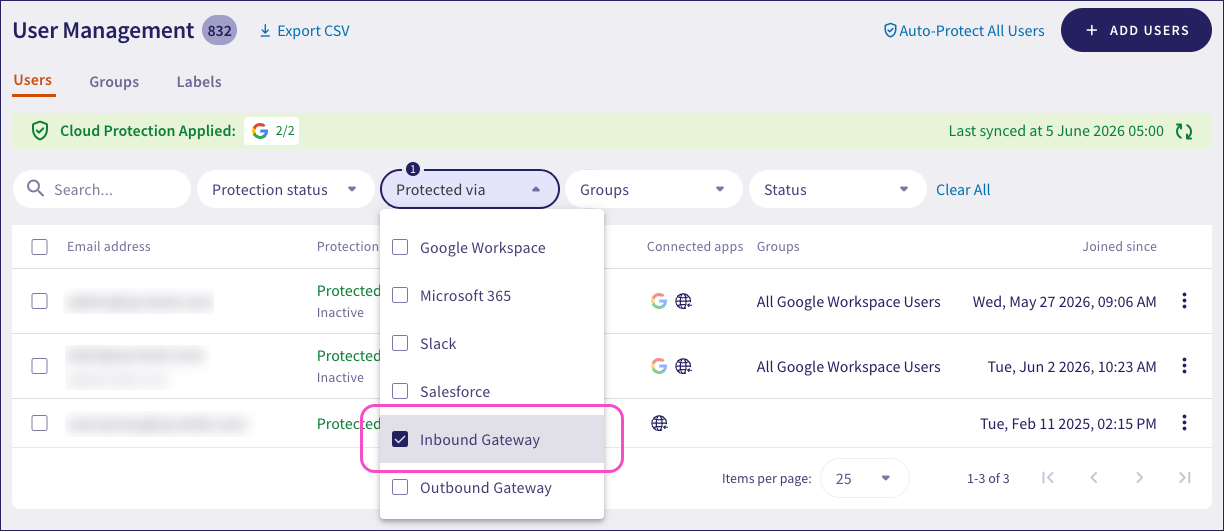1224x531 pixels.
Task: Click the '1-3 of 3' pagination text
Action: click(x=989, y=479)
